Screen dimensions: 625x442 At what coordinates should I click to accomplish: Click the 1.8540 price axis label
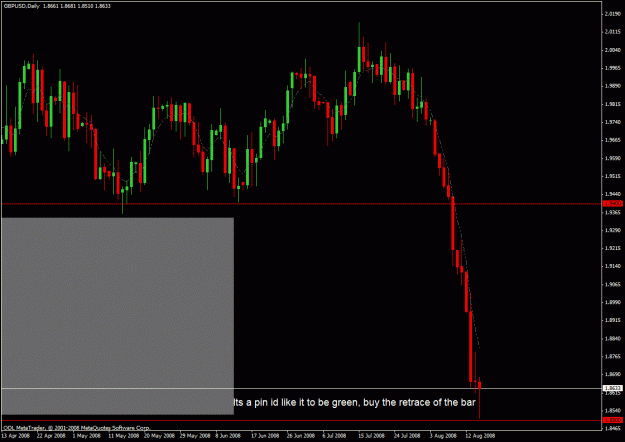coord(611,411)
